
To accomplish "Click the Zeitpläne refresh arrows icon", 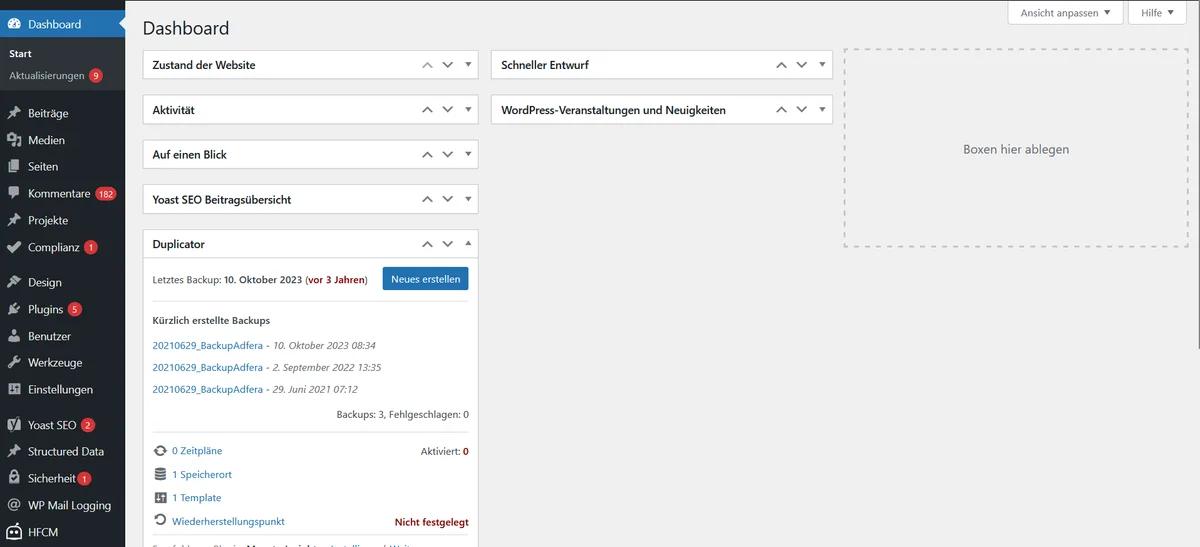I will point(160,451).
